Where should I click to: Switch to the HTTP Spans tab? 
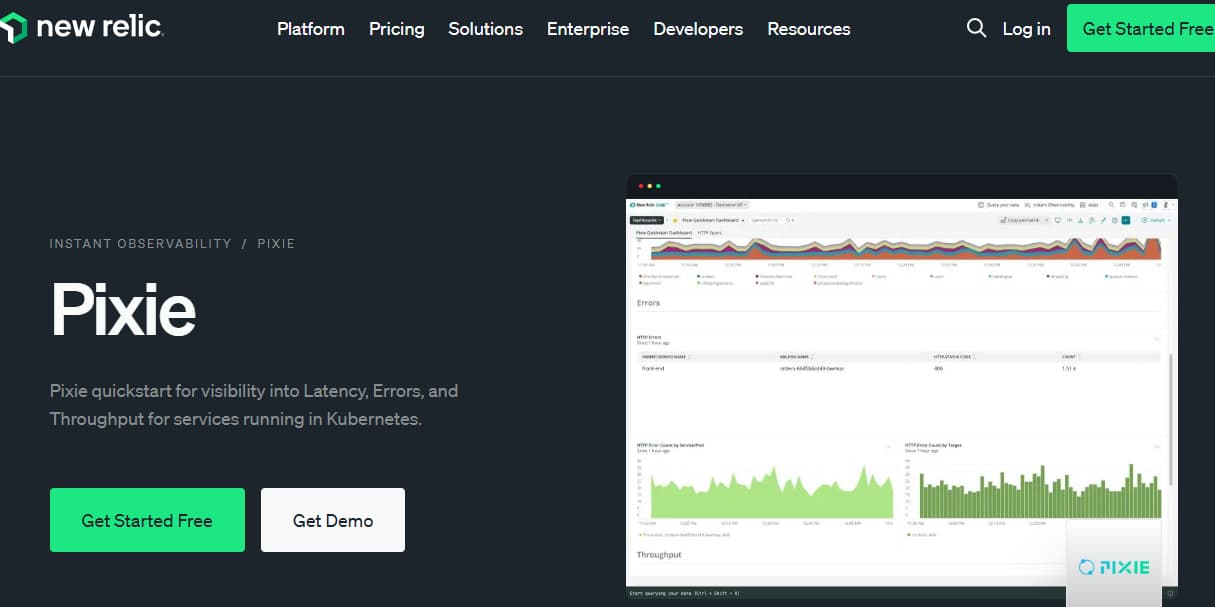(707, 231)
